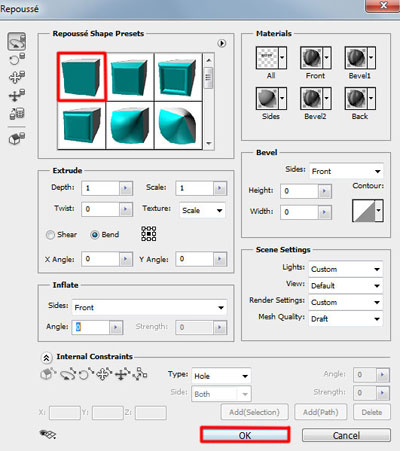Select the Shear radio button
Image resolution: width=400 pixels, height=451 pixels.
tap(50, 235)
